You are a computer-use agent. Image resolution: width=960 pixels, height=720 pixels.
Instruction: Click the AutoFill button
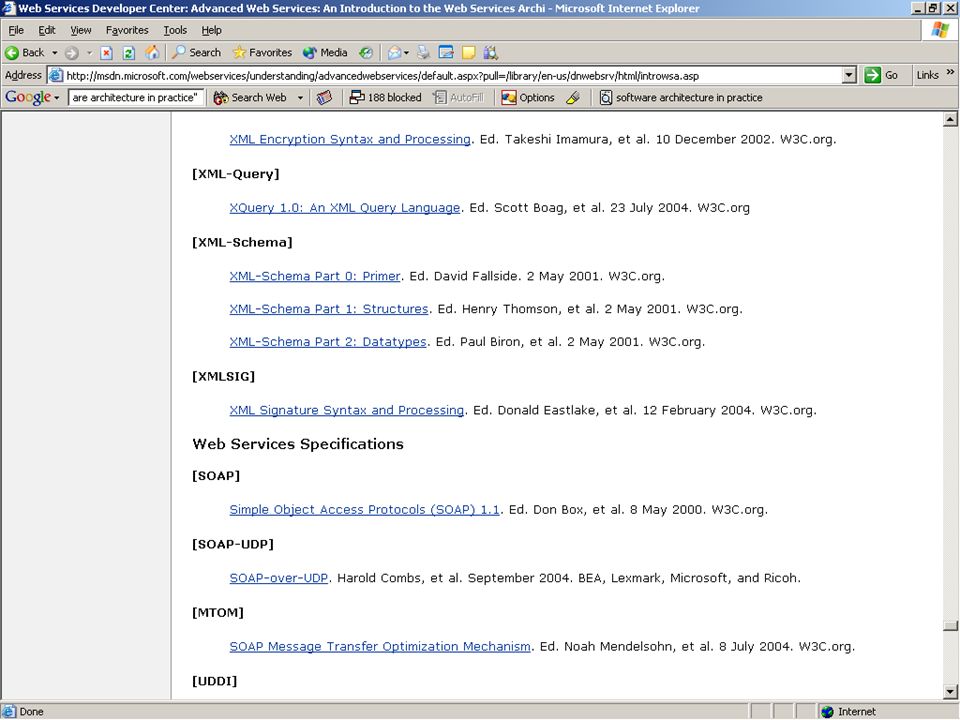(458, 97)
